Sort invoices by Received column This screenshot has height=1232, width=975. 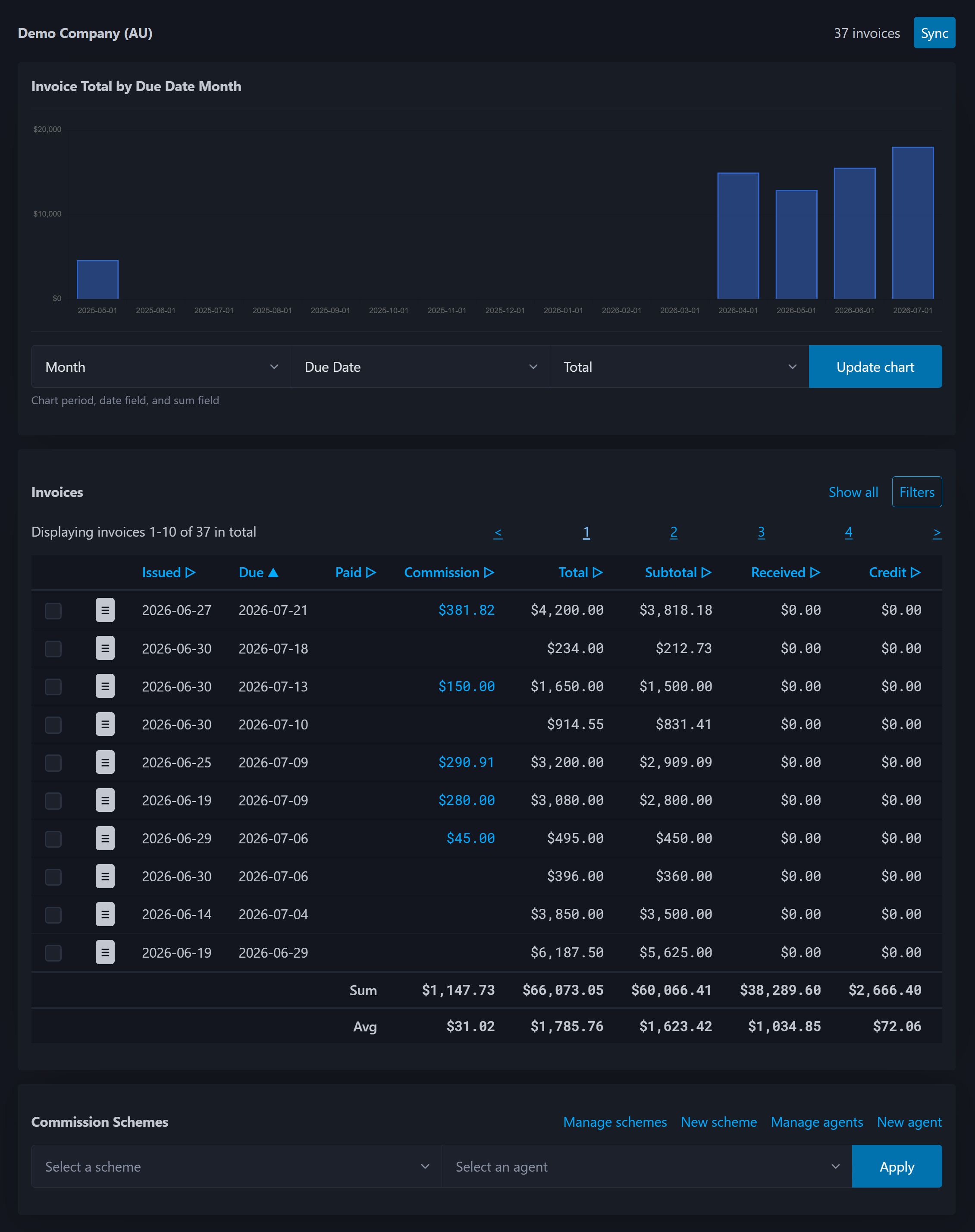click(786, 572)
